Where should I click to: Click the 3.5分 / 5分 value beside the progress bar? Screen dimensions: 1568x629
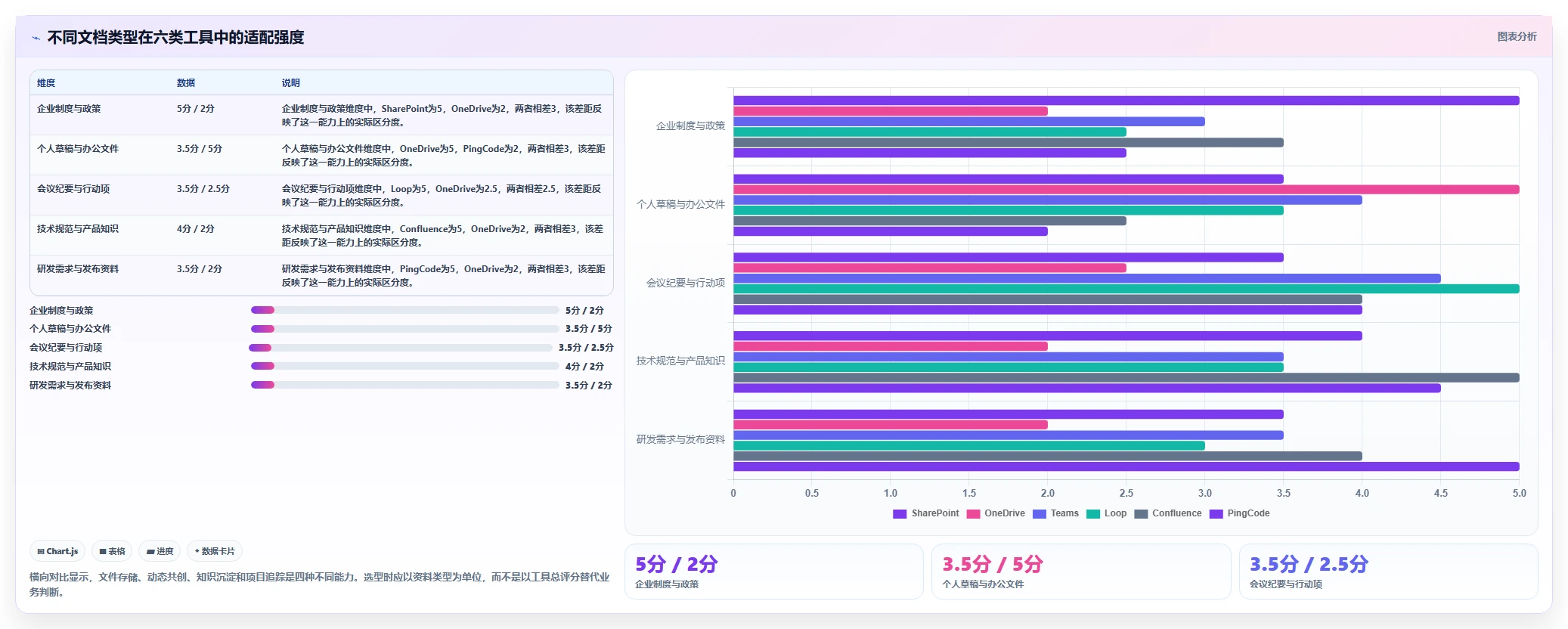(588, 329)
